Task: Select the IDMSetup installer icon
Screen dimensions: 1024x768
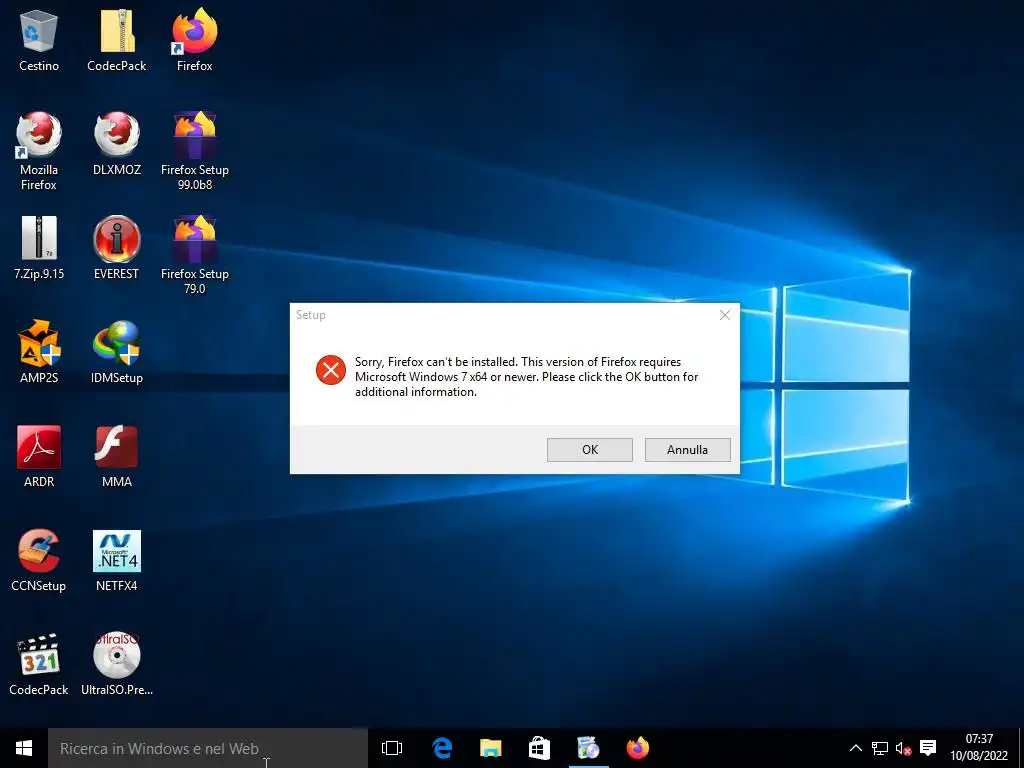Action: [x=117, y=352]
